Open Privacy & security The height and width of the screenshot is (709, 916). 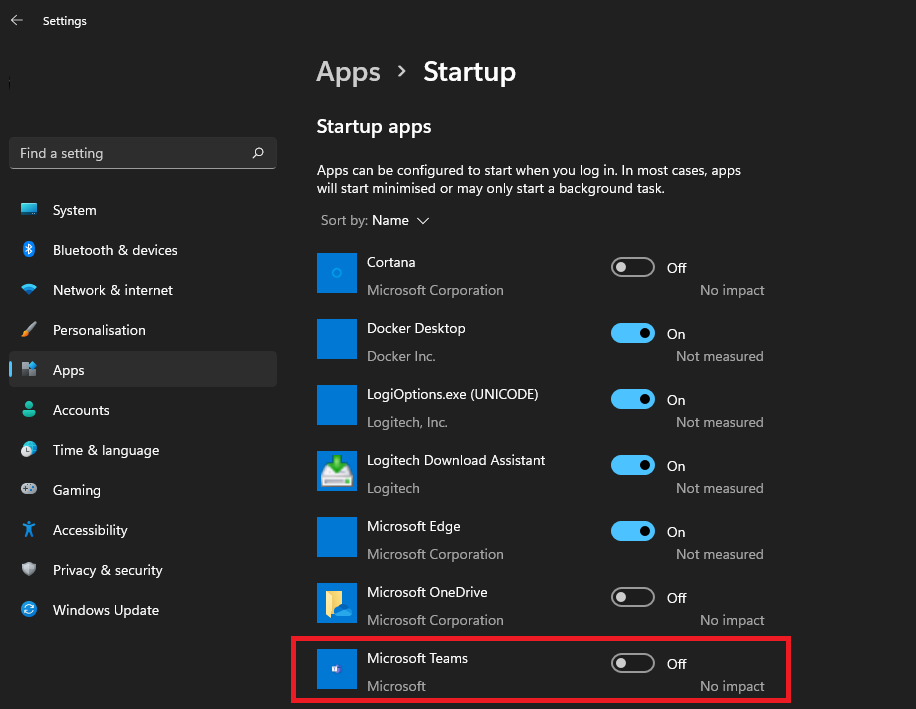tap(143, 570)
